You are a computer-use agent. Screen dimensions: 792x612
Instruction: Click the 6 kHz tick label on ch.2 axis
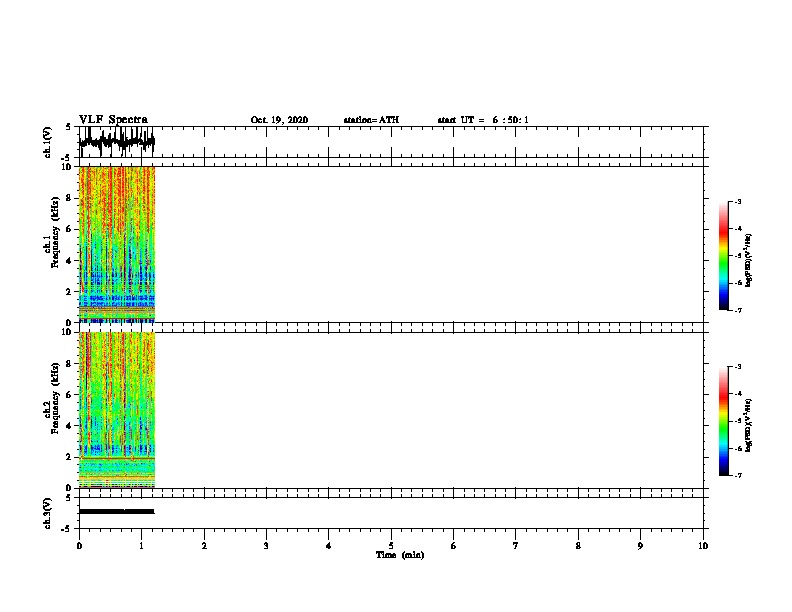[69, 395]
